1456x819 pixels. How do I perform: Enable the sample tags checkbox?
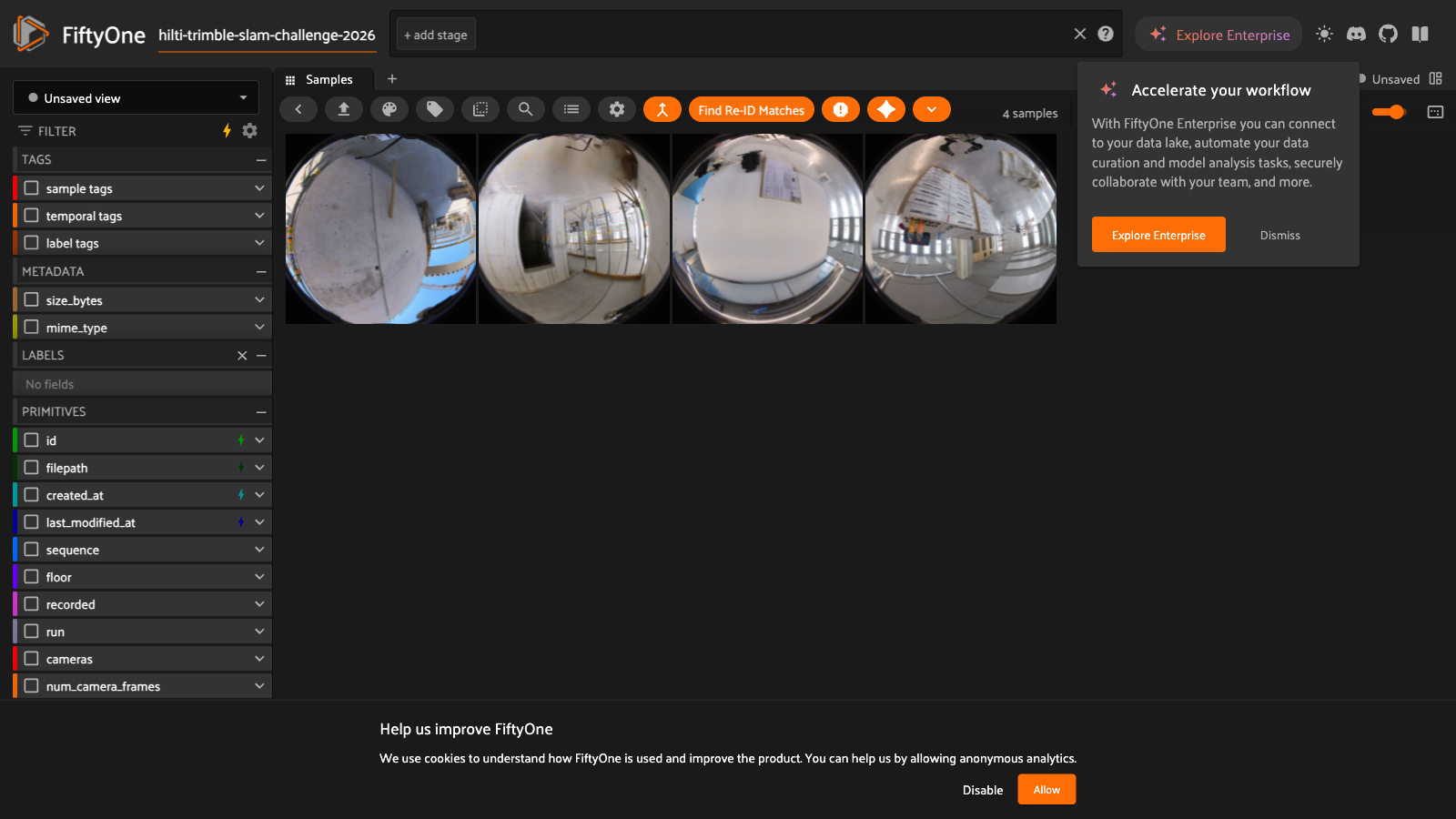click(32, 188)
